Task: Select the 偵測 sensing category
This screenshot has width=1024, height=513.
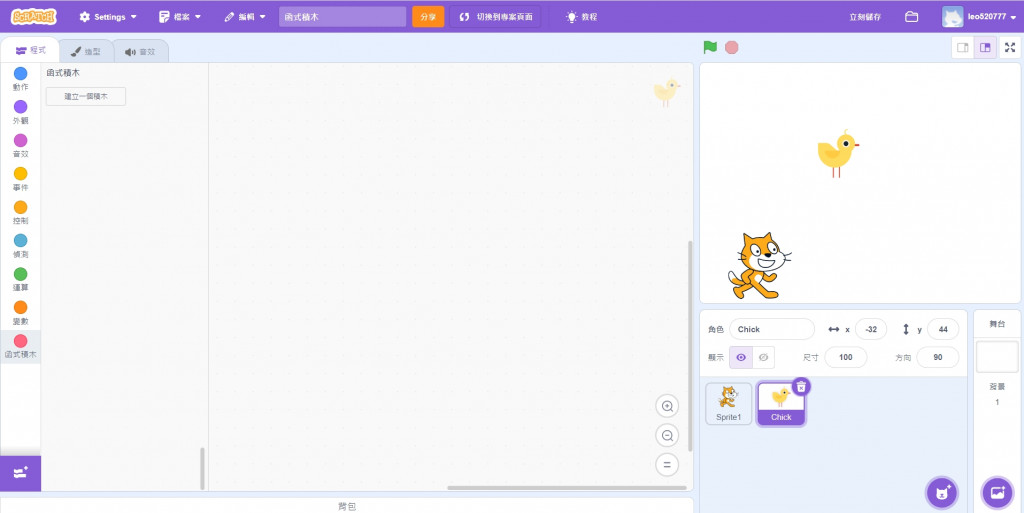Action: point(20,245)
